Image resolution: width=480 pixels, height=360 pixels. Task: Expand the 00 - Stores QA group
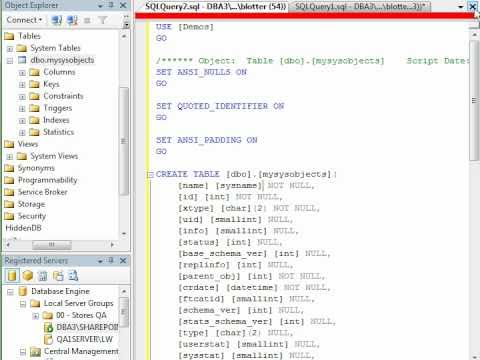pos(35,316)
